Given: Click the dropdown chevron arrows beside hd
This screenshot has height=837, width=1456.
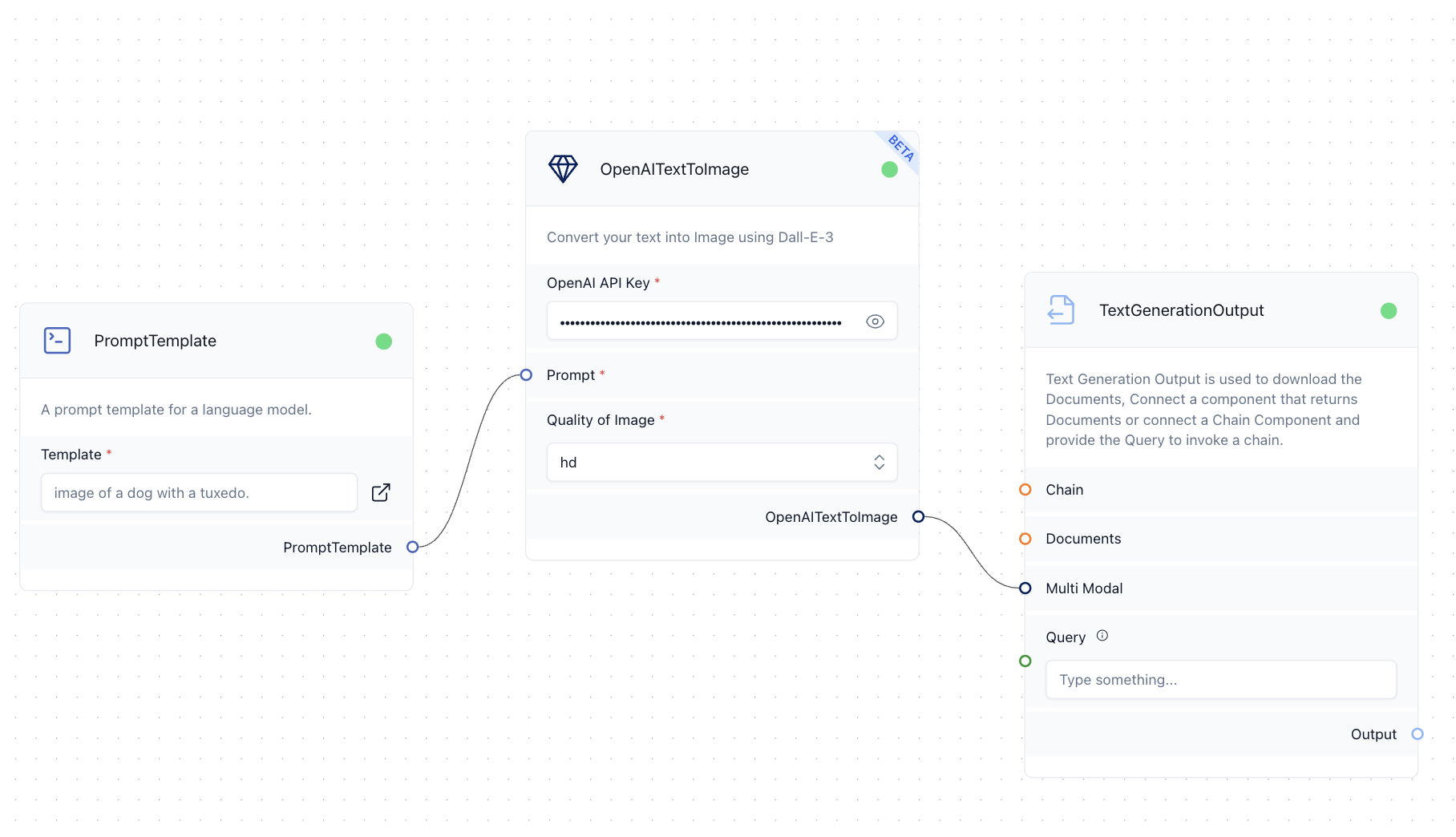Looking at the screenshot, I should click(x=879, y=463).
